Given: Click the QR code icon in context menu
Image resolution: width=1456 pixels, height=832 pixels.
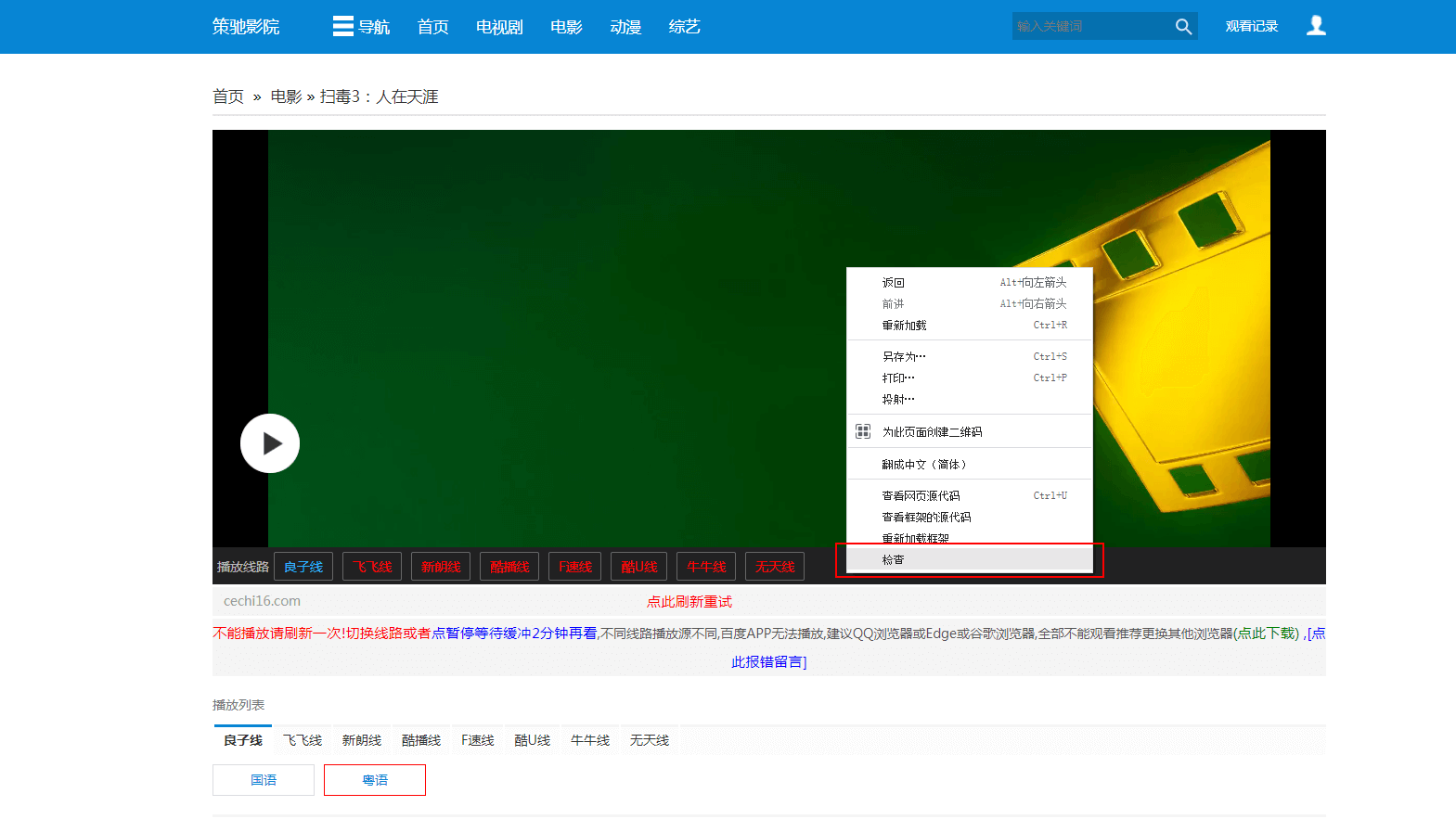Looking at the screenshot, I should 863,431.
